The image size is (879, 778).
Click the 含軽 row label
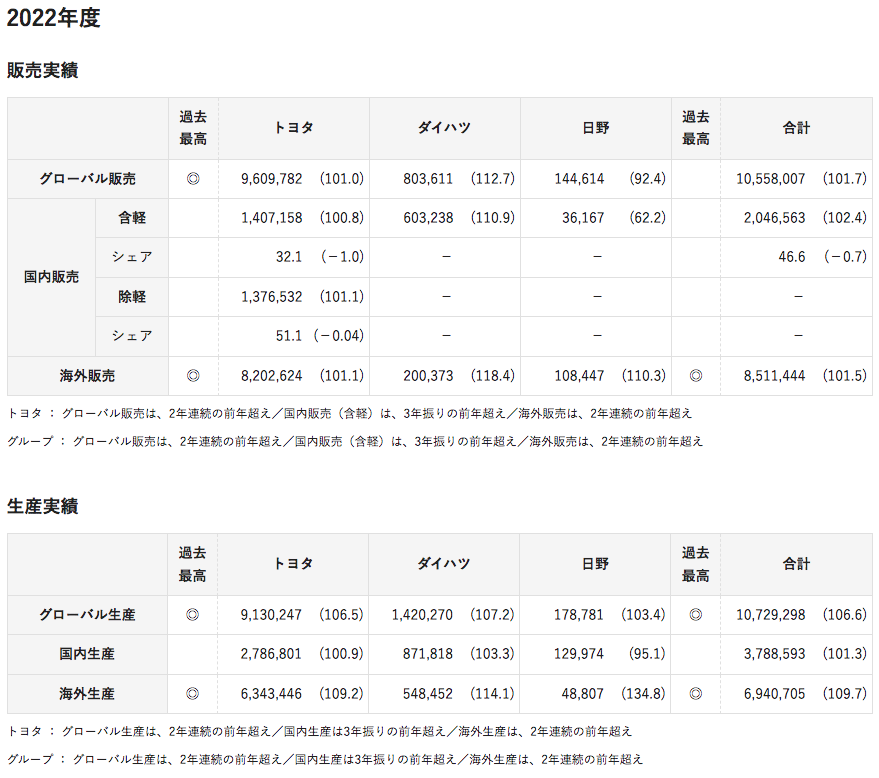click(x=132, y=218)
